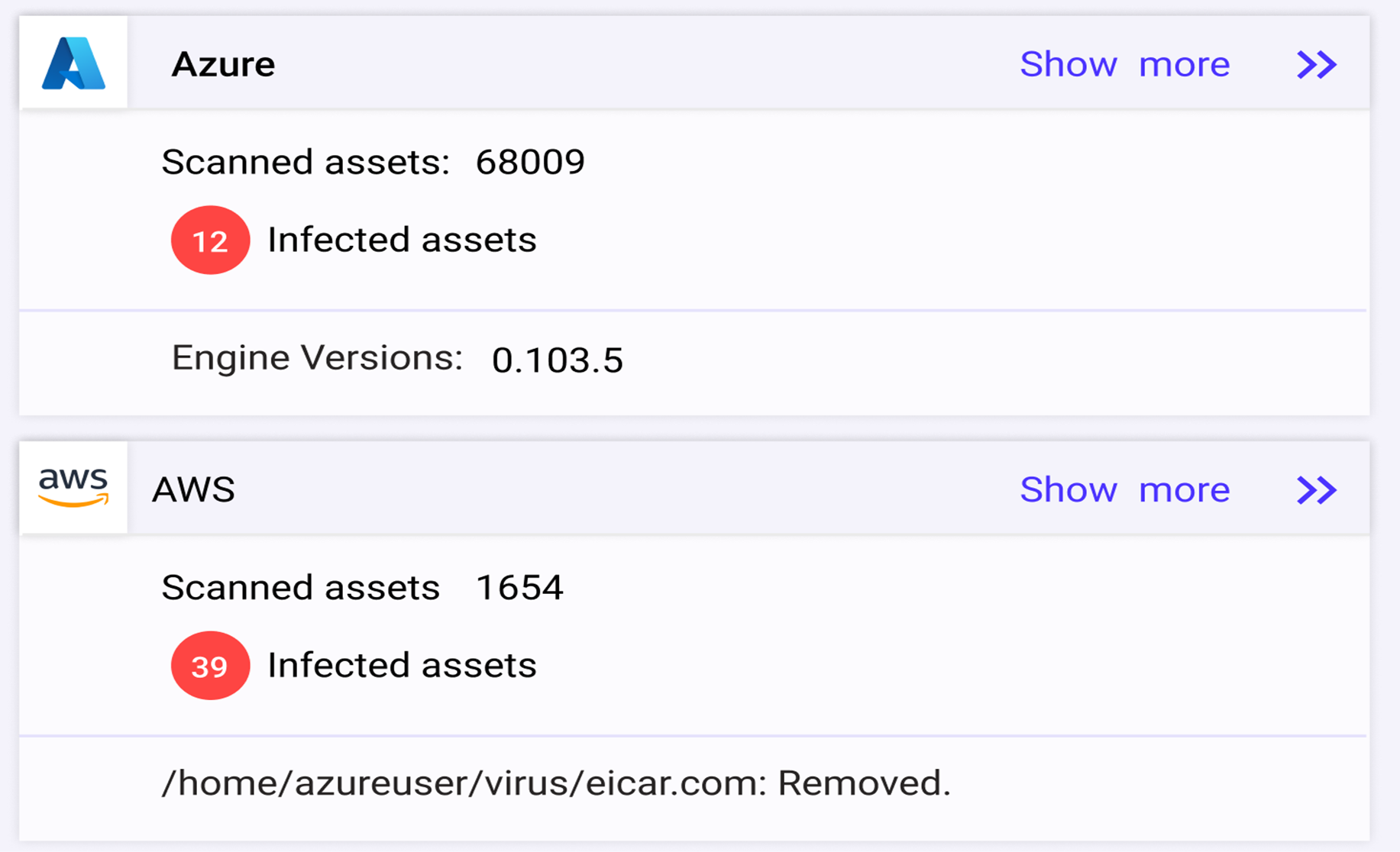The image size is (1400, 852).
Task: Click Azure Scanned assets label
Action: (306, 162)
